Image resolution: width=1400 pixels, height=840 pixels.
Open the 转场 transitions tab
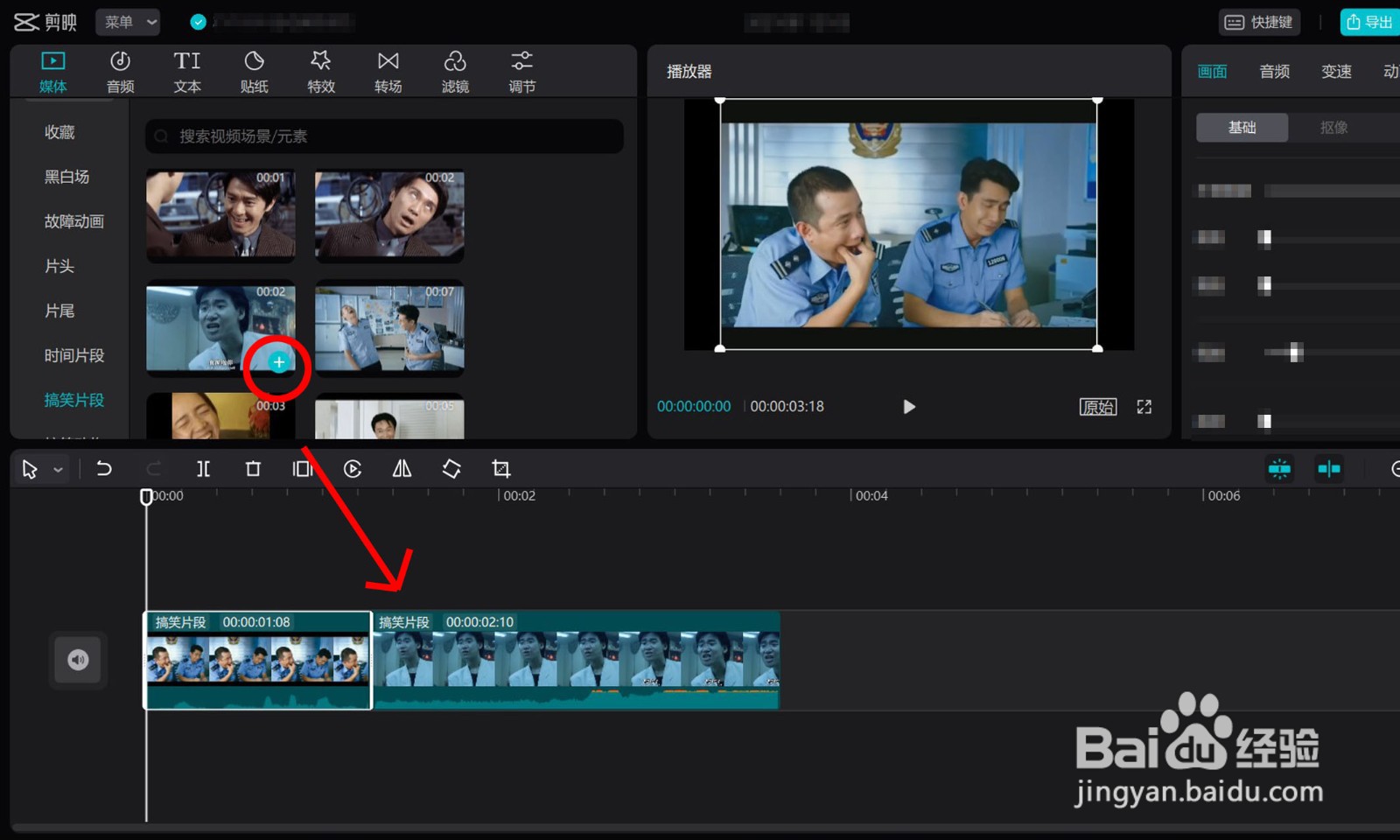[x=388, y=72]
